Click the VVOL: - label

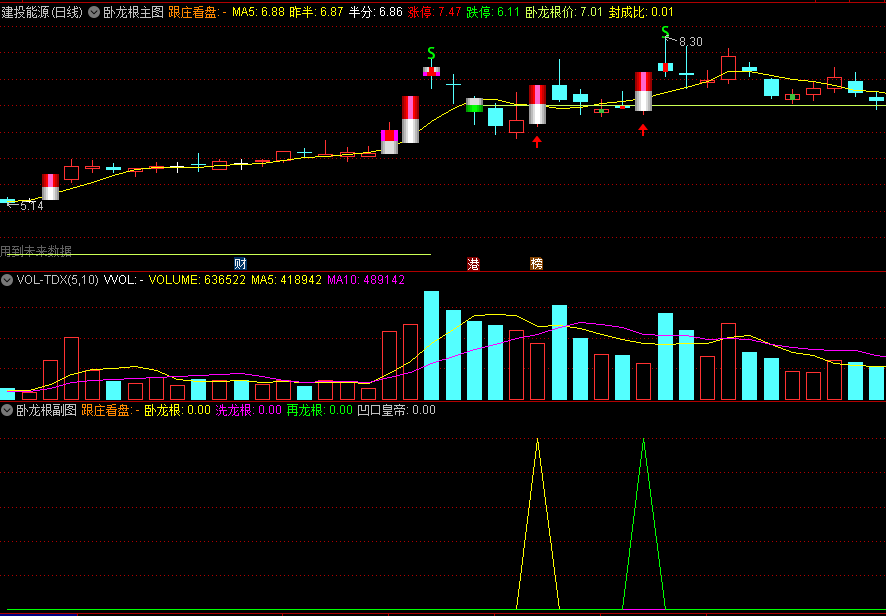tap(124, 280)
